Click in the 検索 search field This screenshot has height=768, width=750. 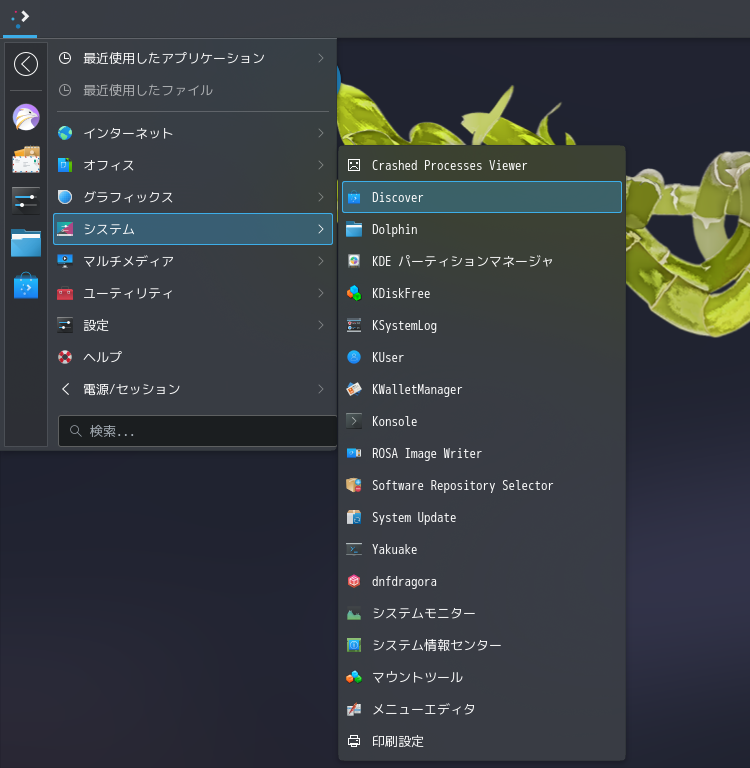coord(197,431)
